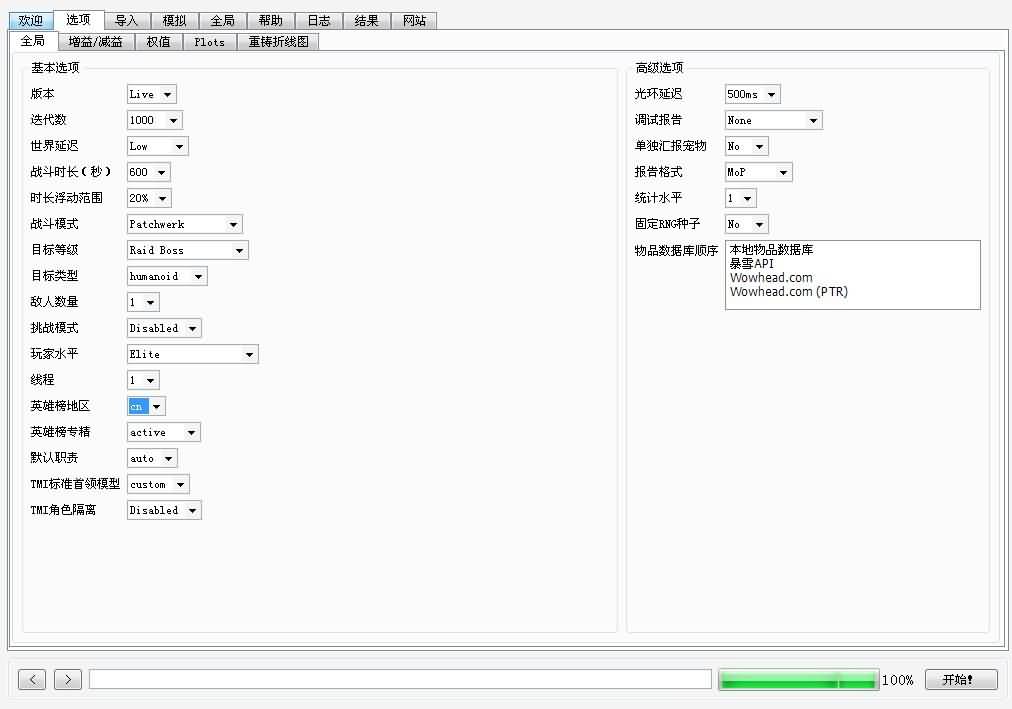
Task: Open the 版本 dropdown showing Live
Action: tap(151, 94)
